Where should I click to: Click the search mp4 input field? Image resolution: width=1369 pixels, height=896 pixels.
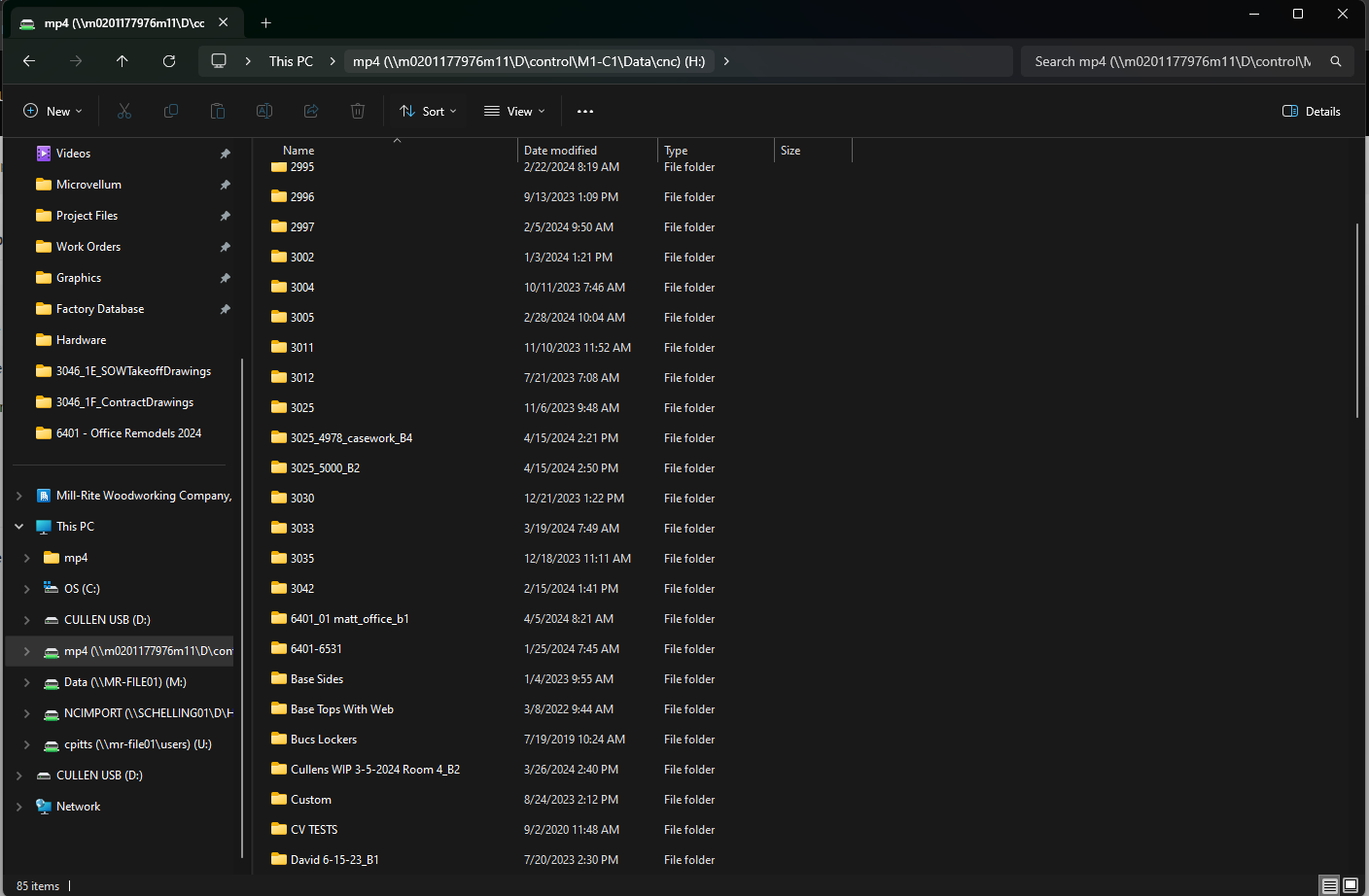[1172, 61]
